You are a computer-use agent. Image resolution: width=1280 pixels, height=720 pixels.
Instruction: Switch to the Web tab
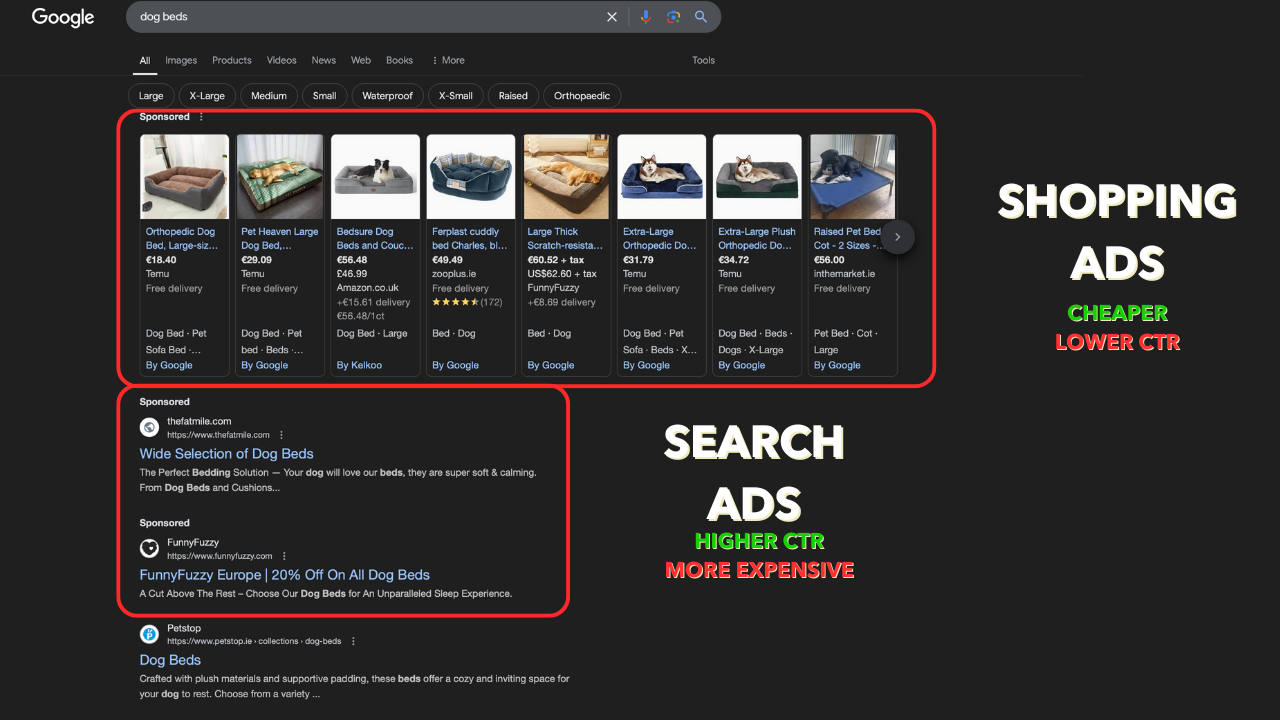point(361,60)
